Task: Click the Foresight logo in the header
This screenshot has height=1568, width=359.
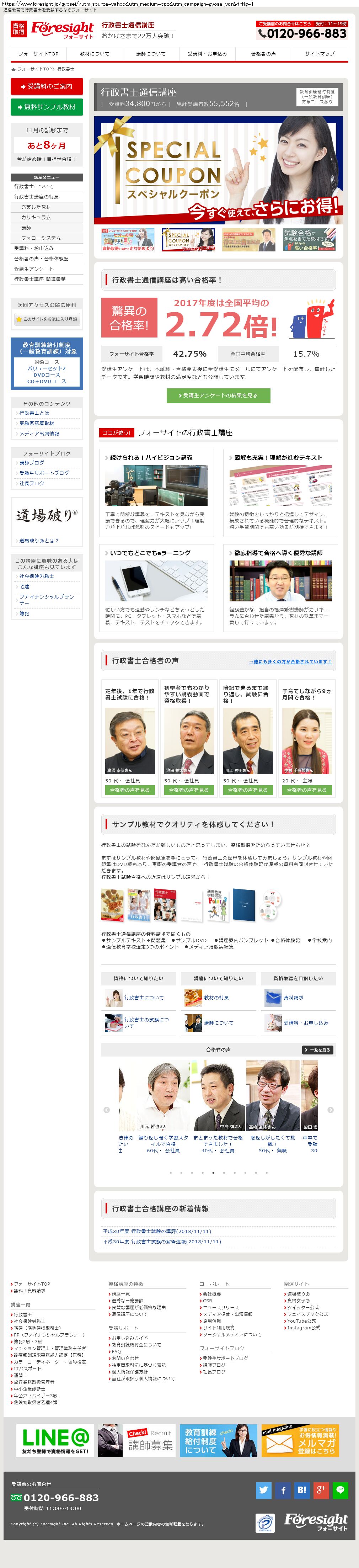Action: coord(52,29)
